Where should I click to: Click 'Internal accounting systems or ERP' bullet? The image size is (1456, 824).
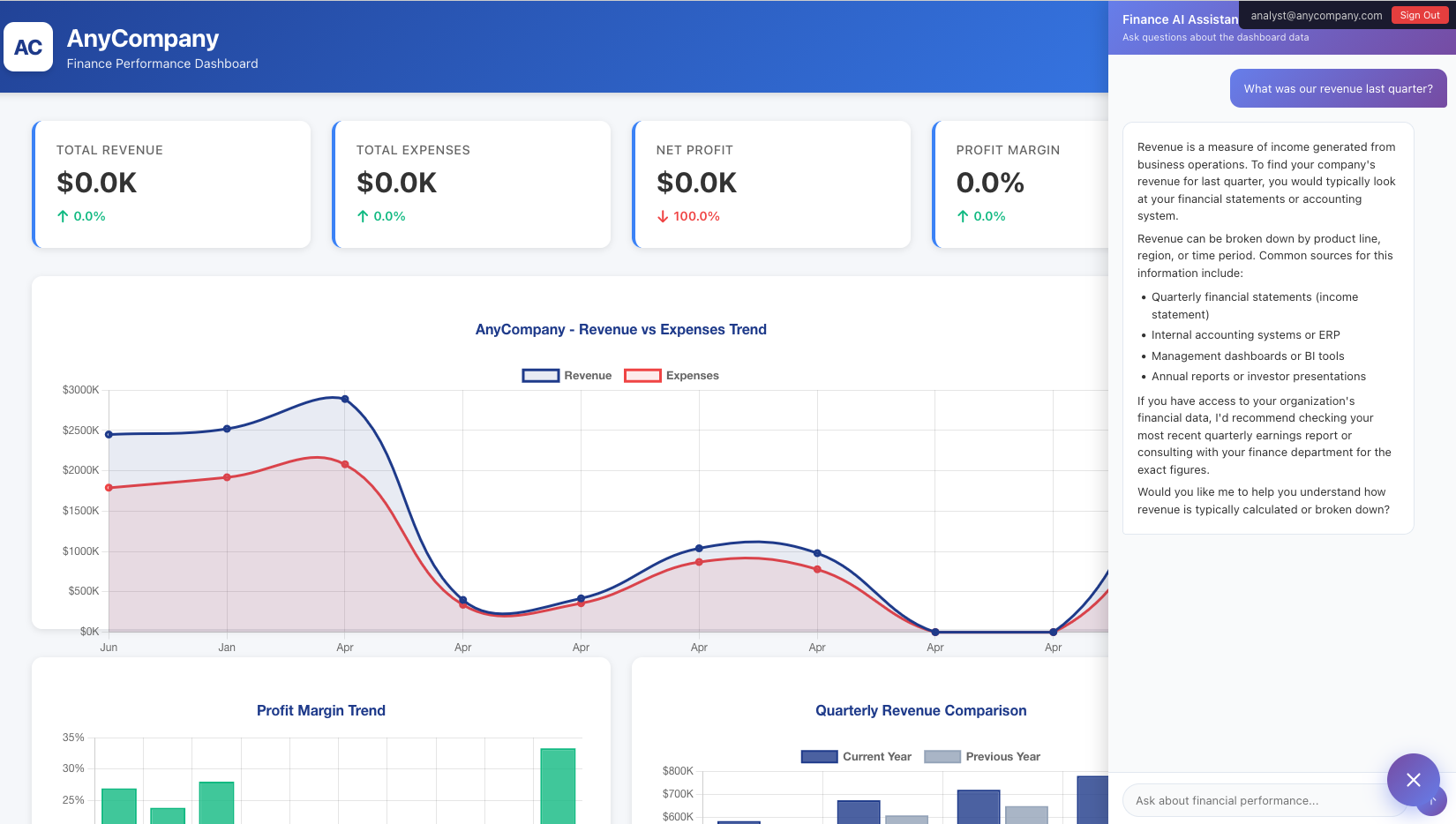[x=1246, y=335]
